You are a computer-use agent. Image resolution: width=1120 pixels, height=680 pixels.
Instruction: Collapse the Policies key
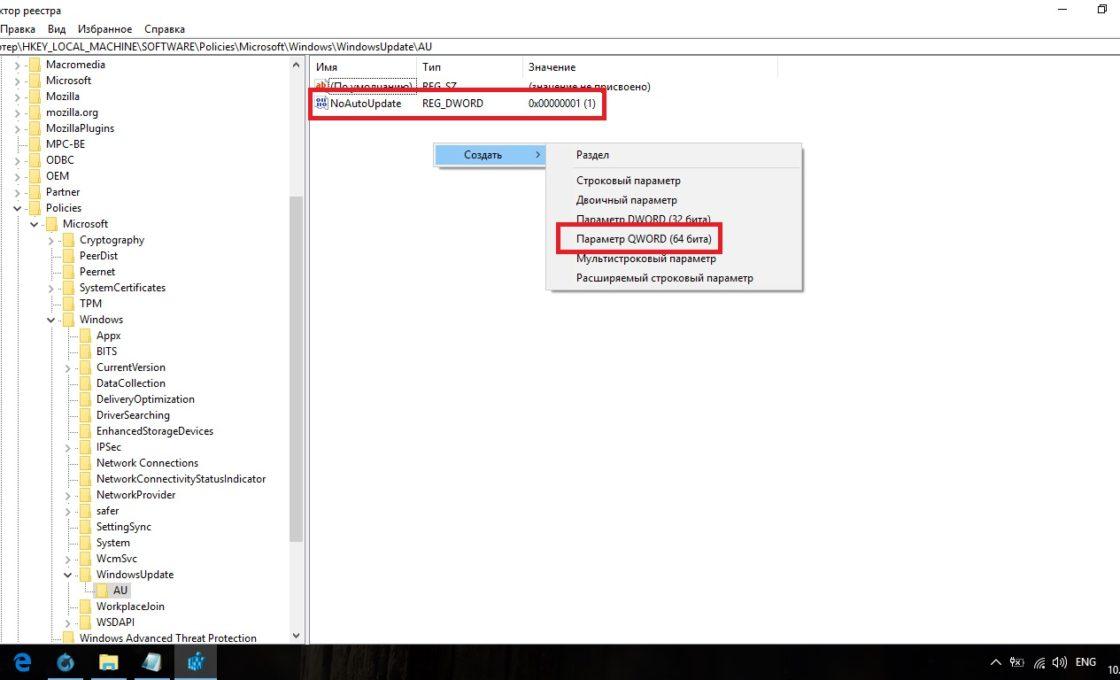point(17,208)
